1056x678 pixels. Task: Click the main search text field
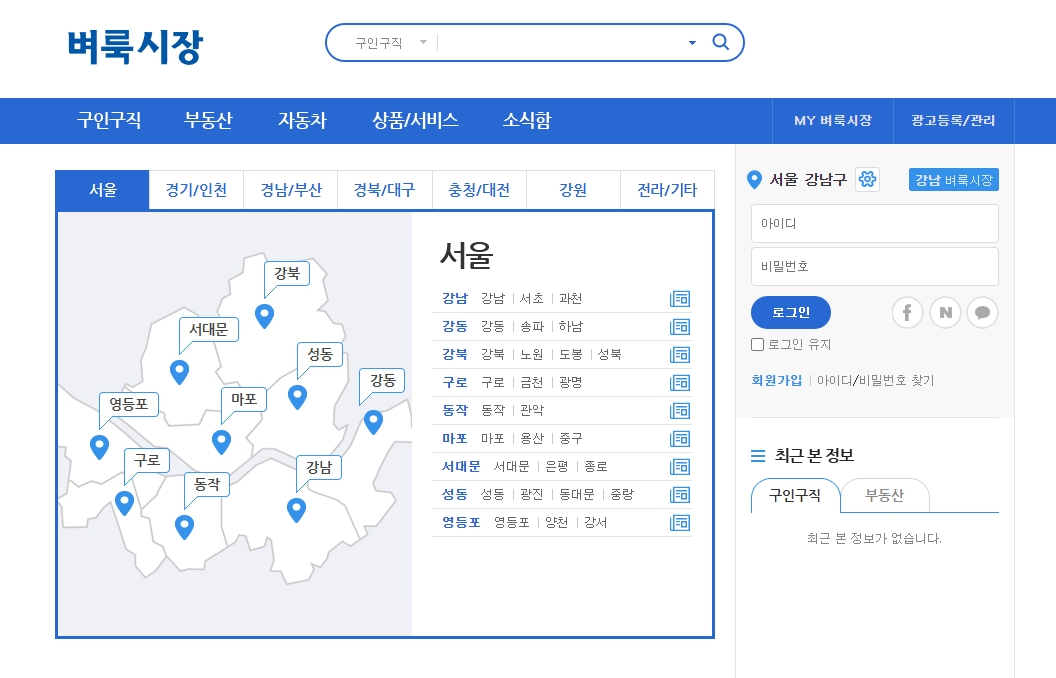[560, 42]
